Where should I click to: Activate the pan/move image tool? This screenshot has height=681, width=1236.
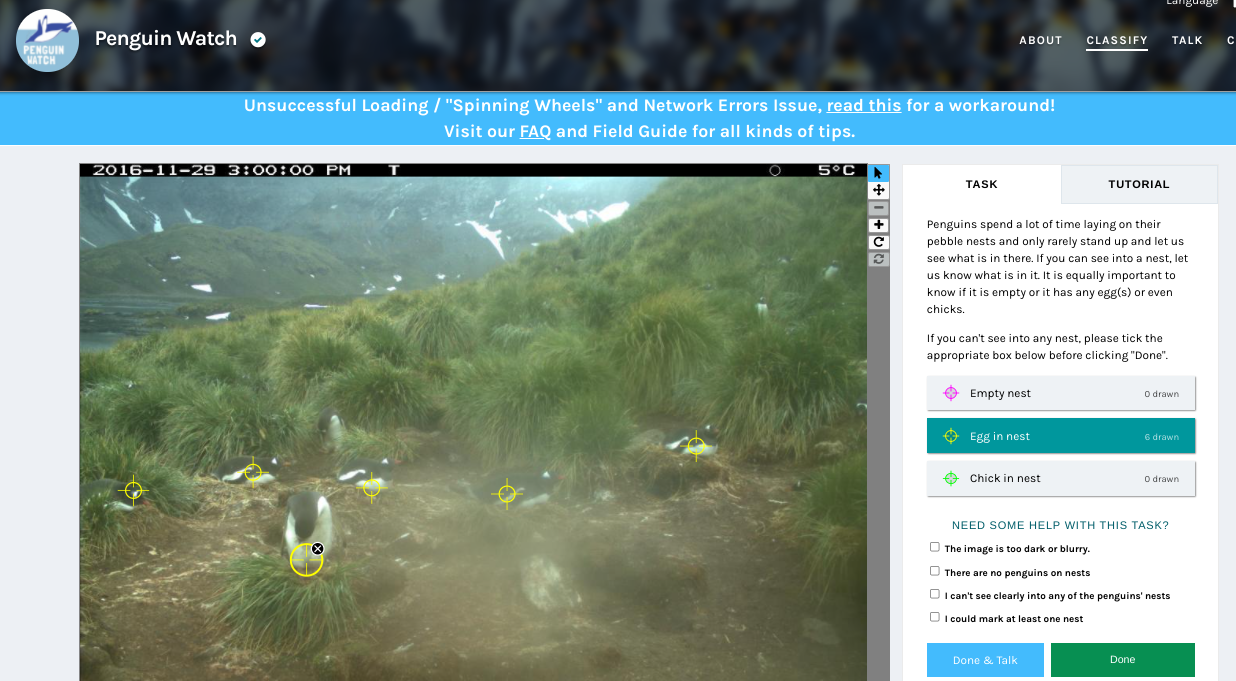click(x=878, y=190)
